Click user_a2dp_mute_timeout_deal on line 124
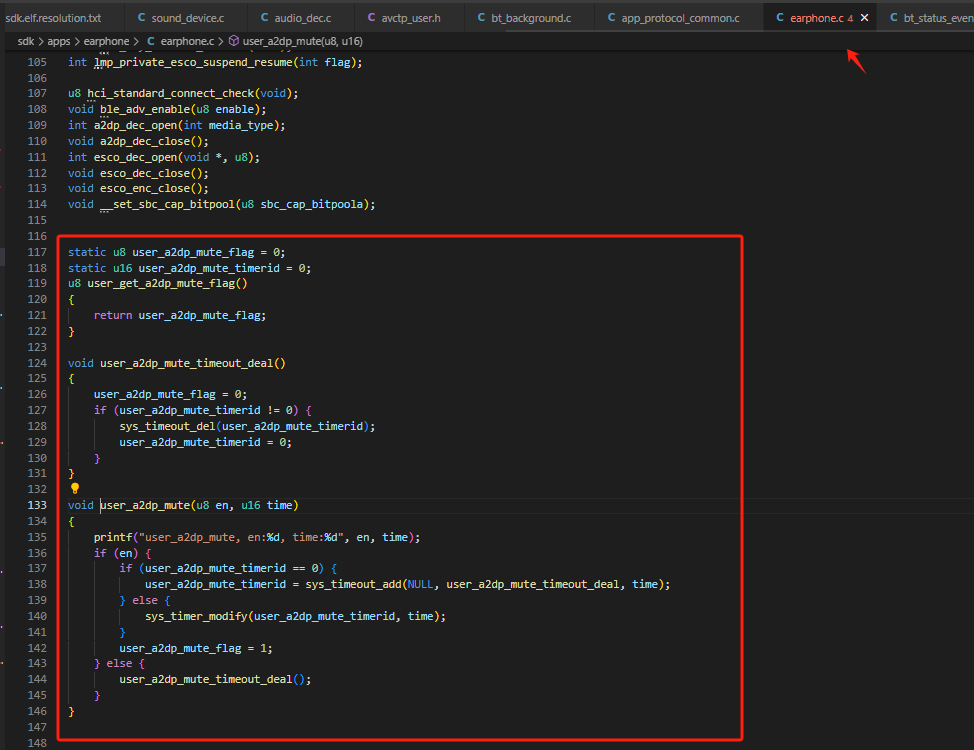Image resolution: width=974 pixels, height=750 pixels. coord(186,363)
